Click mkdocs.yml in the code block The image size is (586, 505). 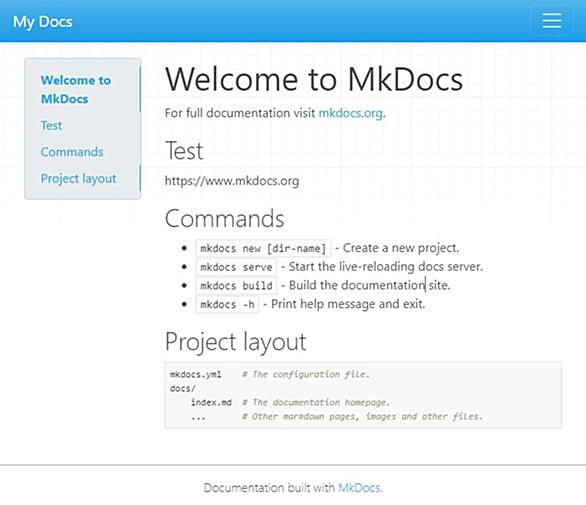pos(195,375)
